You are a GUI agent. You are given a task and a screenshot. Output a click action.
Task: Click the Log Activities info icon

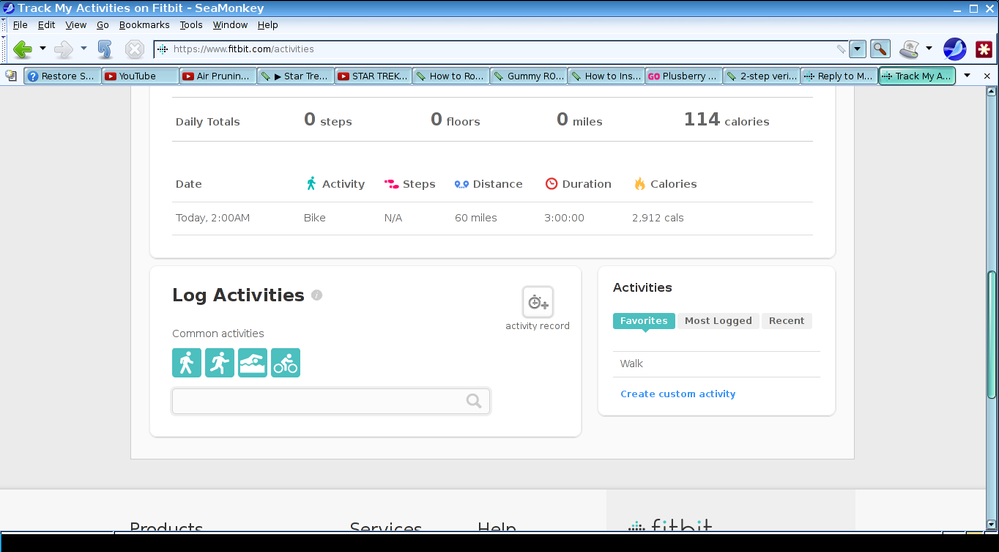(x=317, y=295)
